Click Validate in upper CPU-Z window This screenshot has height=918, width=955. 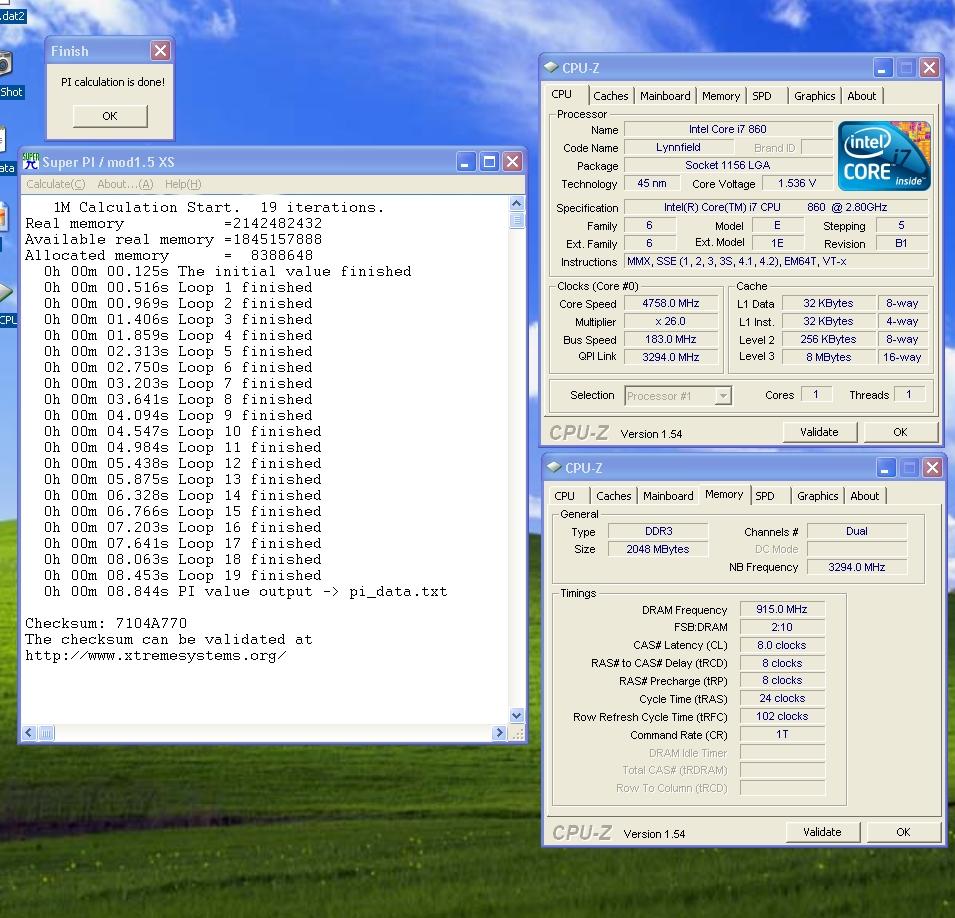819,432
